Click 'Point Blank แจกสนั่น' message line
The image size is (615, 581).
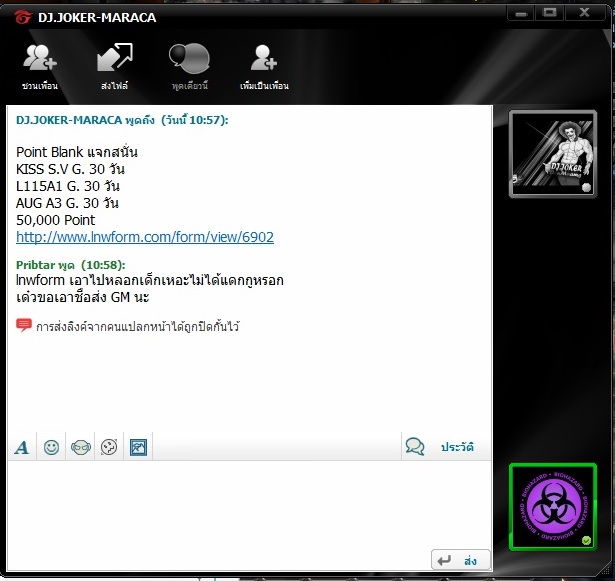click(x=77, y=152)
